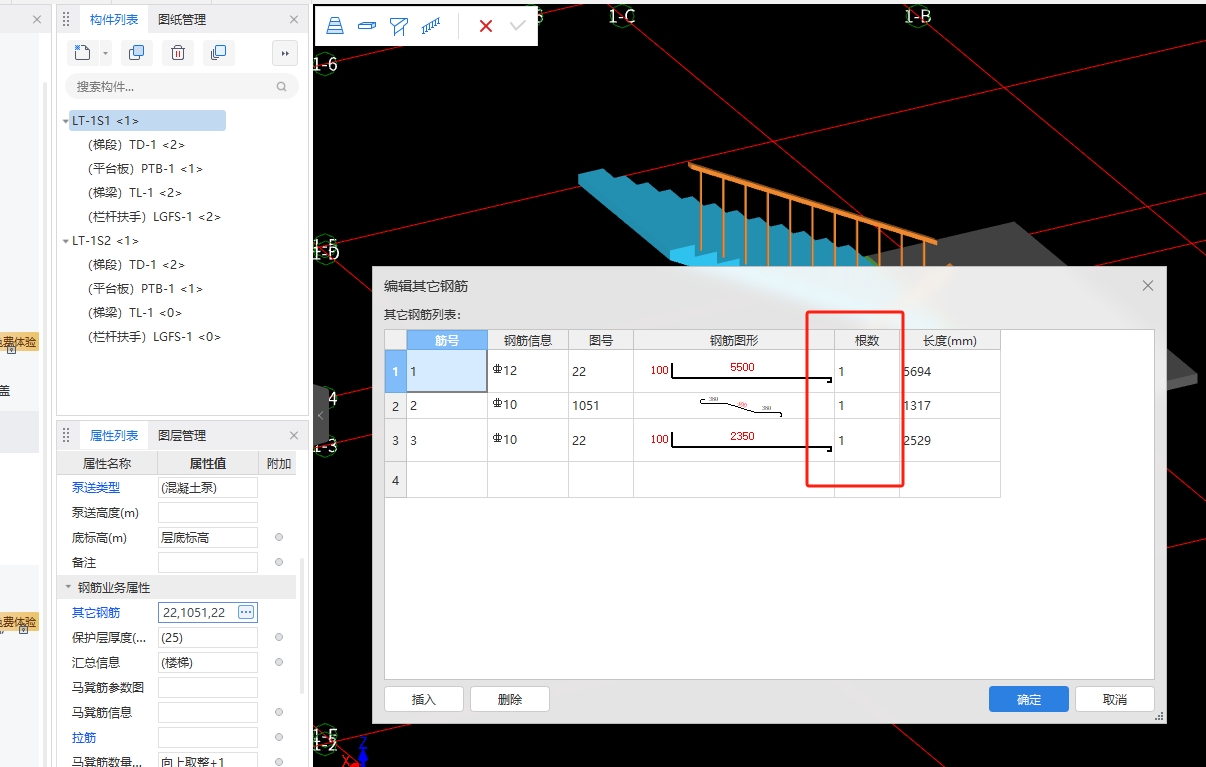
Task: Collapse the LT-1S2 tree node
Action: [65, 241]
